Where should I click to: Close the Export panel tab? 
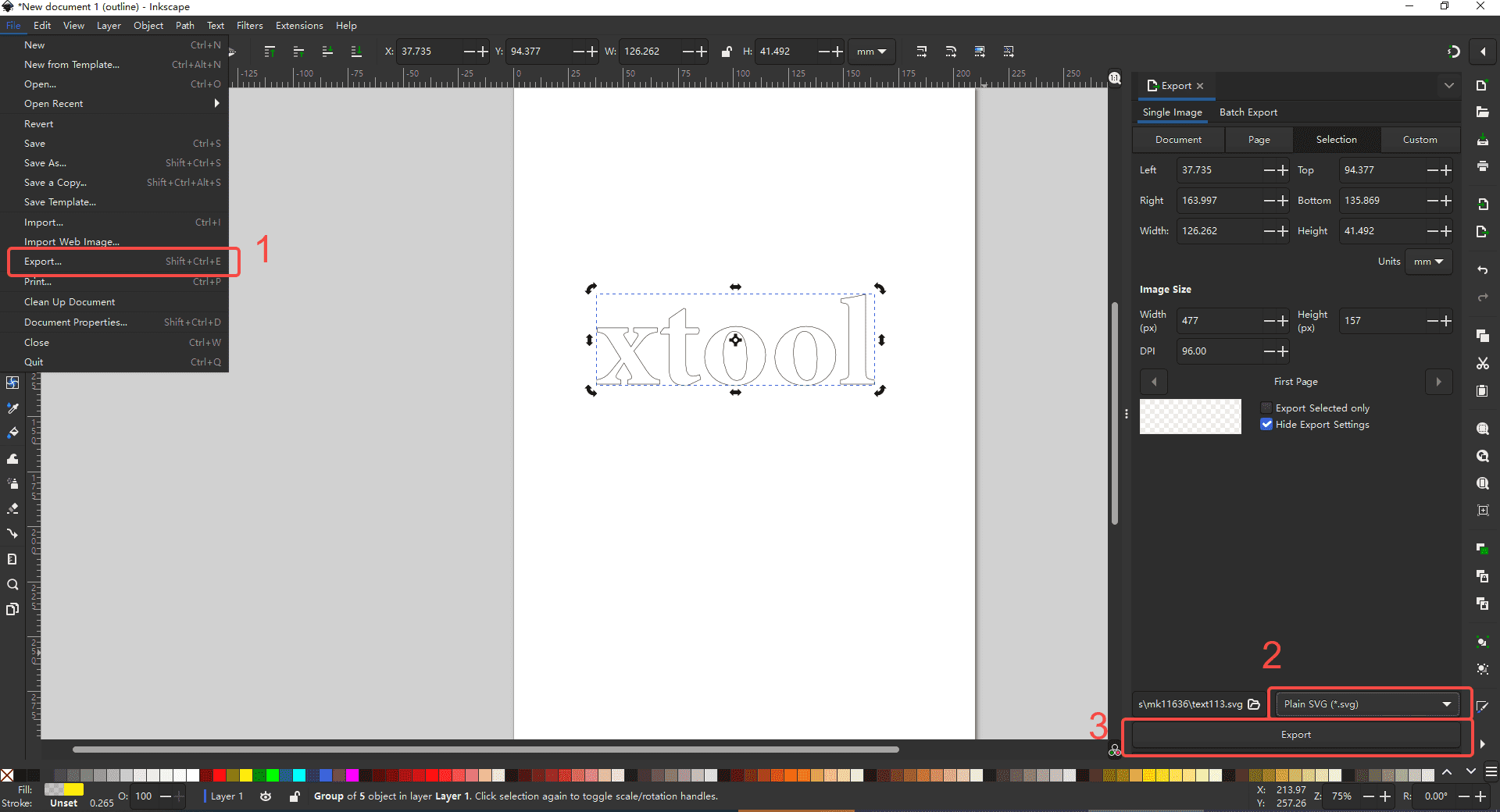(x=1200, y=86)
